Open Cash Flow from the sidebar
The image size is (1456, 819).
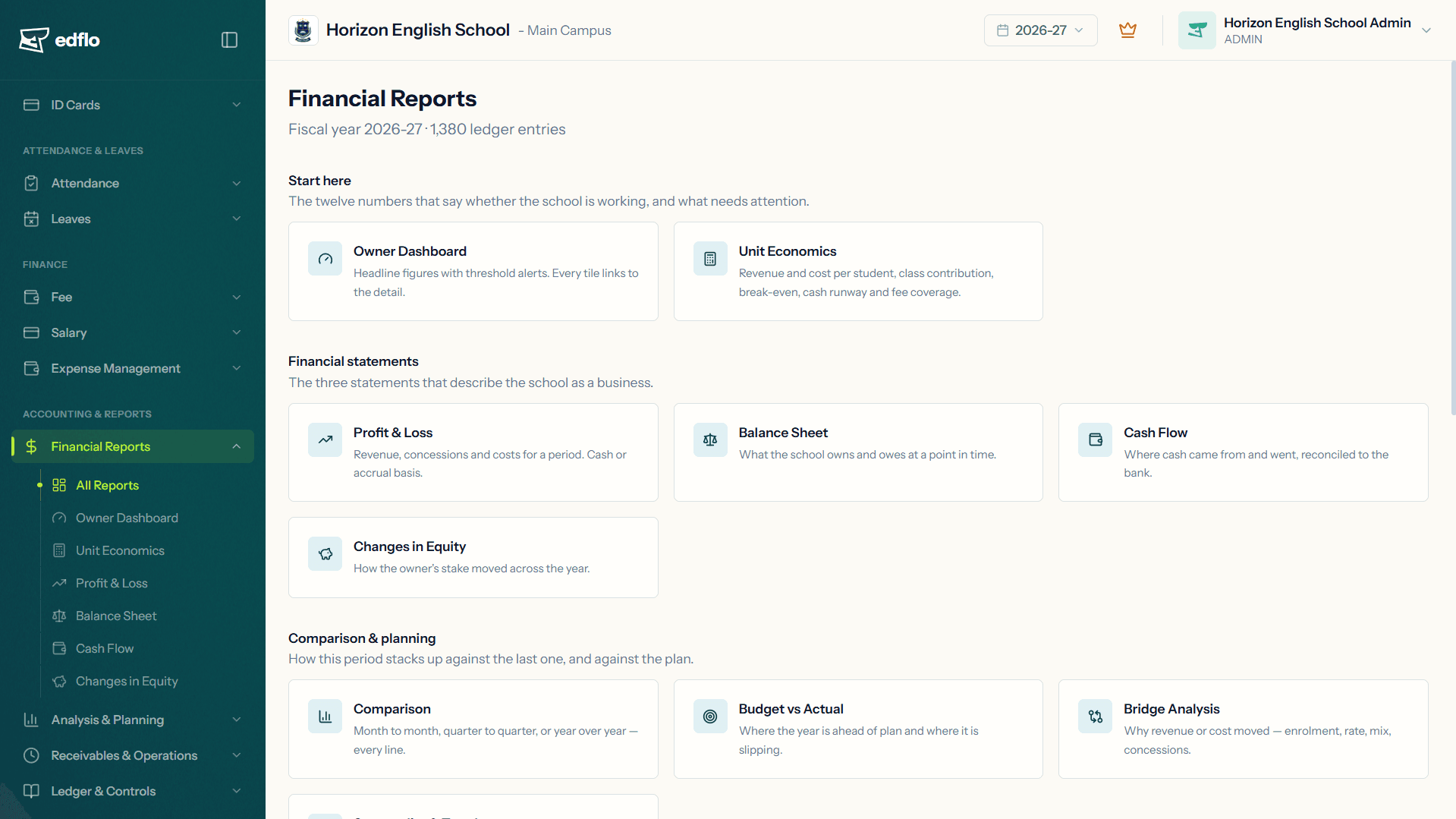[x=105, y=648]
